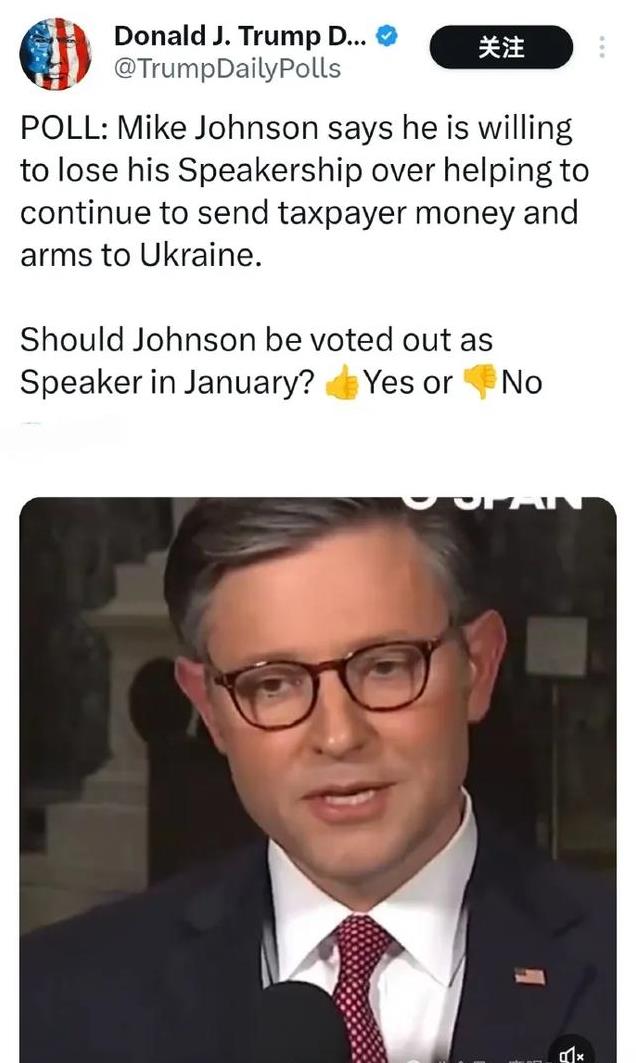Image resolution: width=636 pixels, height=1063 pixels.
Task: Click the thumbs up Yes emoji
Action: (x=342, y=383)
